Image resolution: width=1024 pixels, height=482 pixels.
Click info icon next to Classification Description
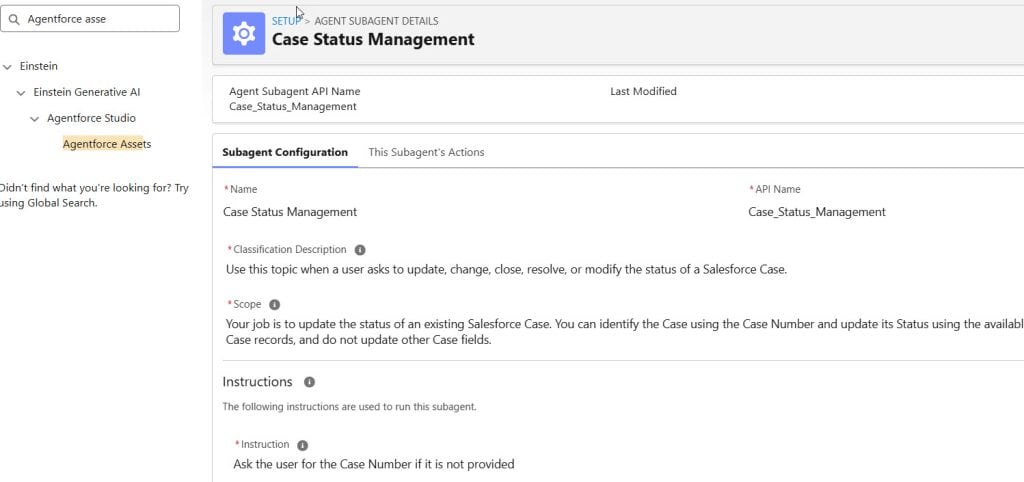360,249
